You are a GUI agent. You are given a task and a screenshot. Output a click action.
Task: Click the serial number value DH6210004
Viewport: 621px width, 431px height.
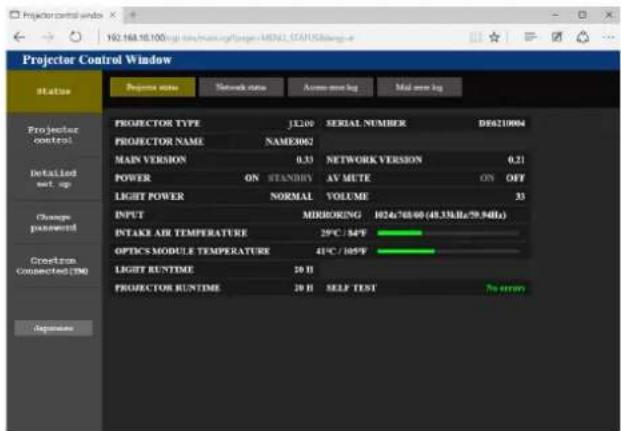coord(502,123)
